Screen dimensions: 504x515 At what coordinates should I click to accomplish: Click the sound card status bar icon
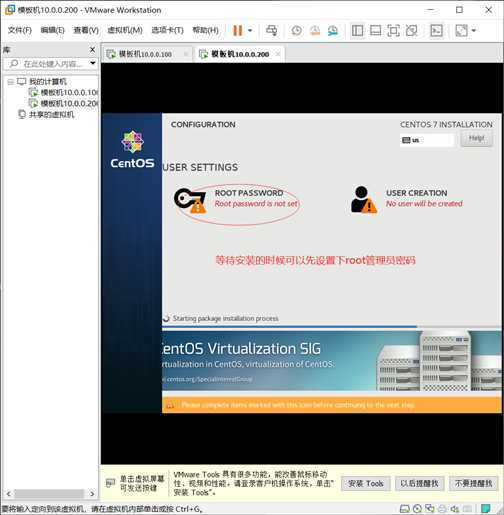(x=455, y=509)
